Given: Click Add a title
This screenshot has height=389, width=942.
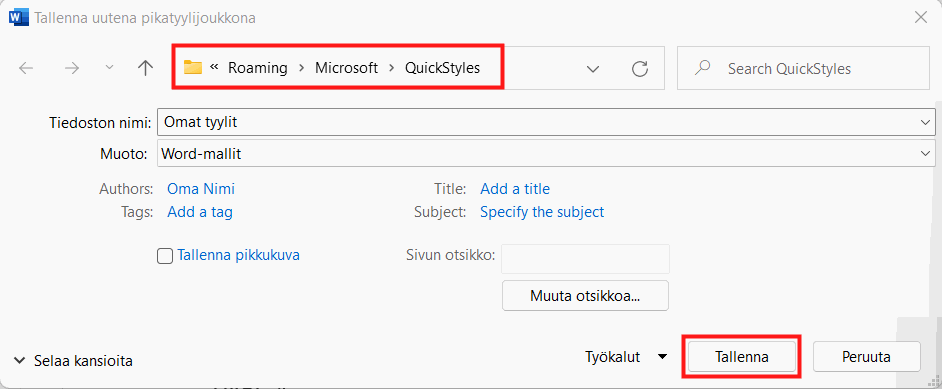Looking at the screenshot, I should [515, 189].
